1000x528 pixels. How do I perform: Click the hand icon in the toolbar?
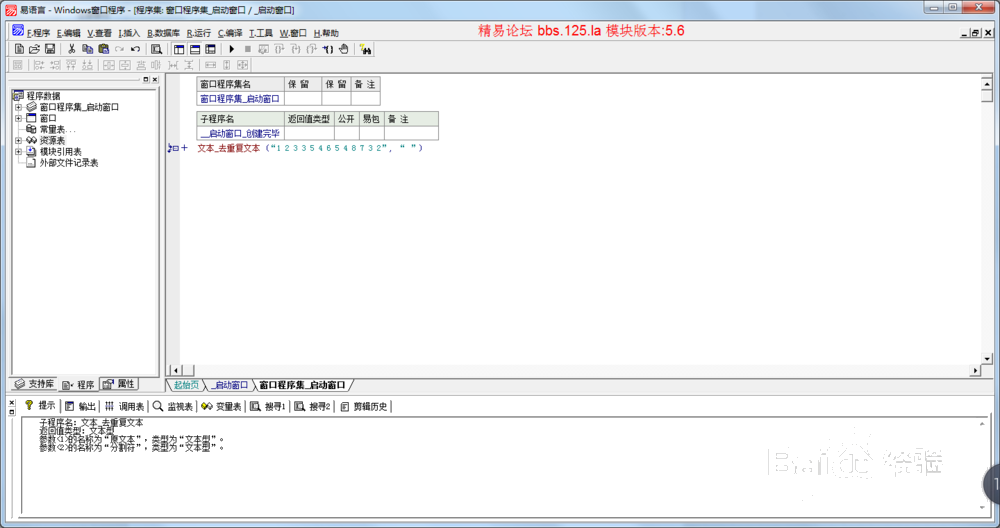[343, 49]
